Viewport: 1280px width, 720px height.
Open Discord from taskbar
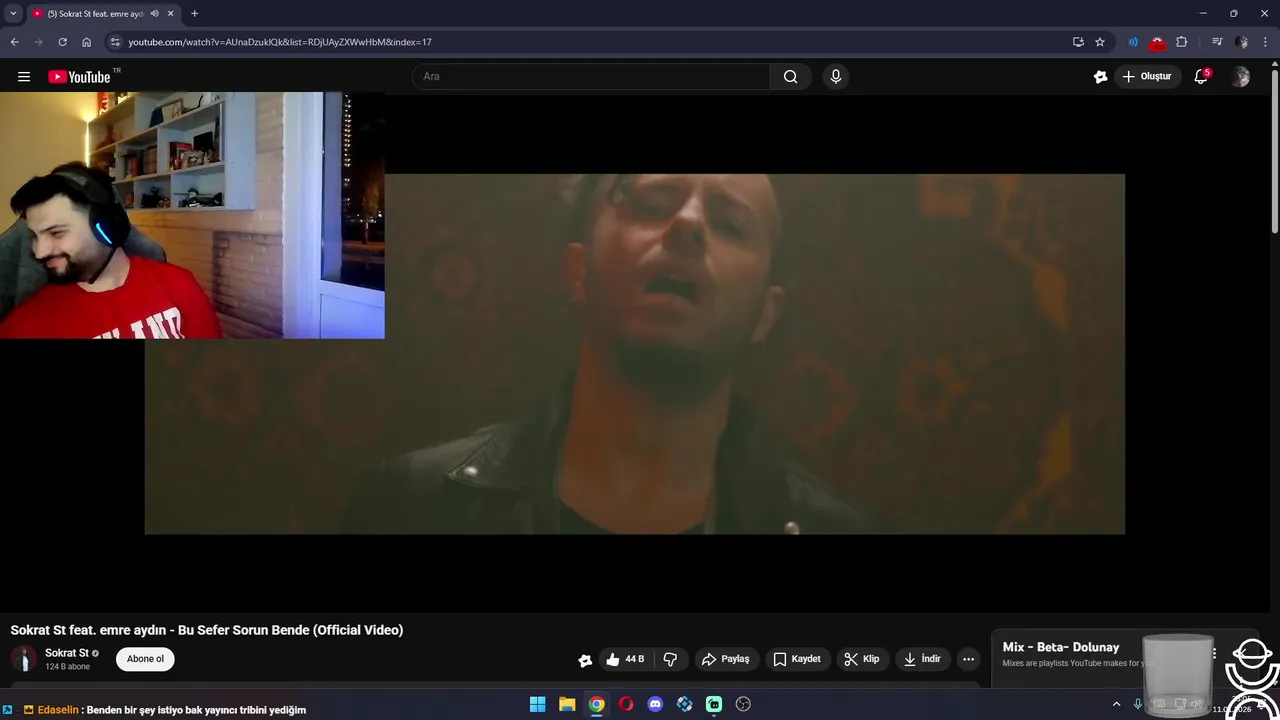coord(655,704)
